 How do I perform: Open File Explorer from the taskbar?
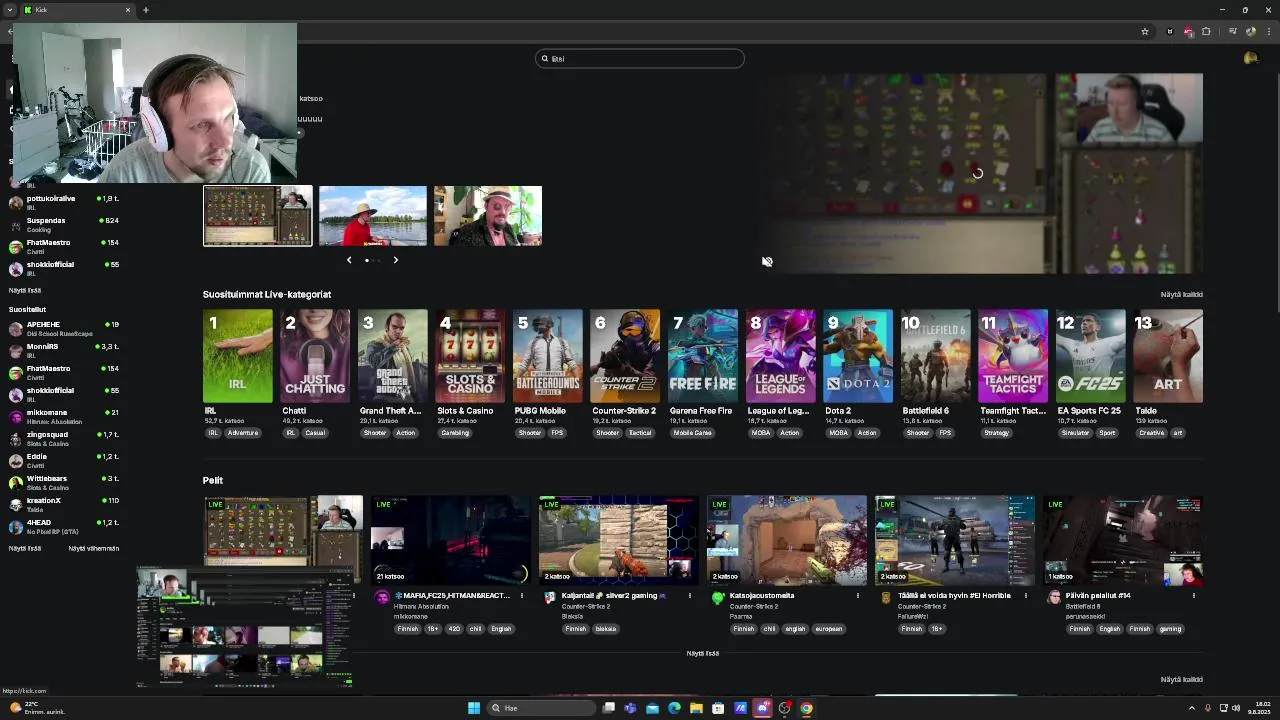pyautogui.click(x=696, y=708)
